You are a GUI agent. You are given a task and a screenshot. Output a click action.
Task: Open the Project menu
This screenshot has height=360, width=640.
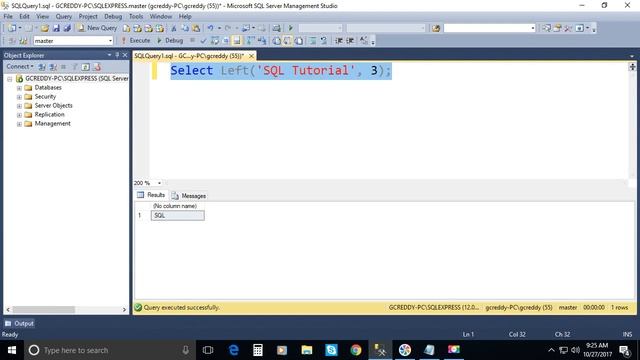(88, 16)
